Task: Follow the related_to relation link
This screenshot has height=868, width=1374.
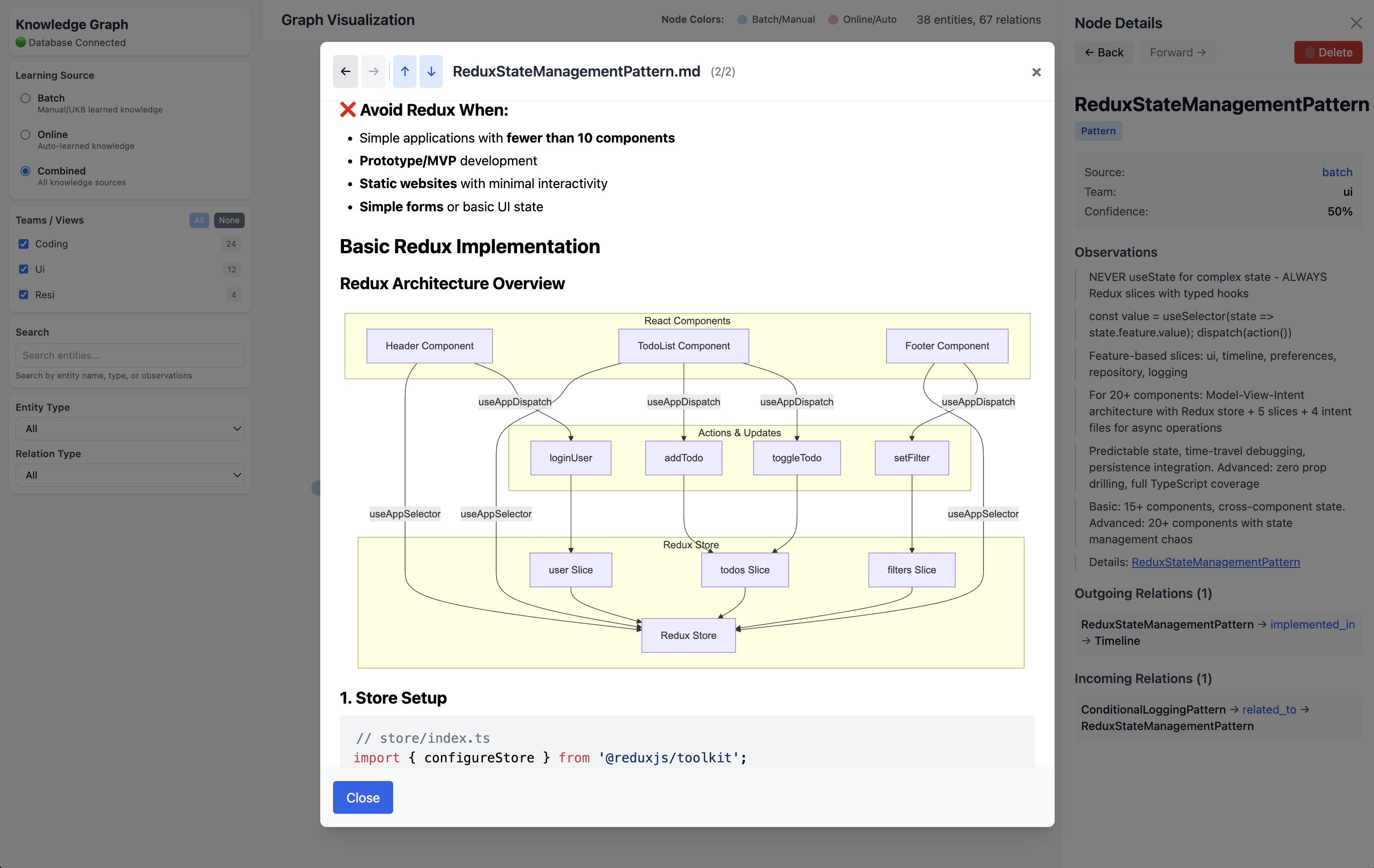Action: click(x=1269, y=710)
